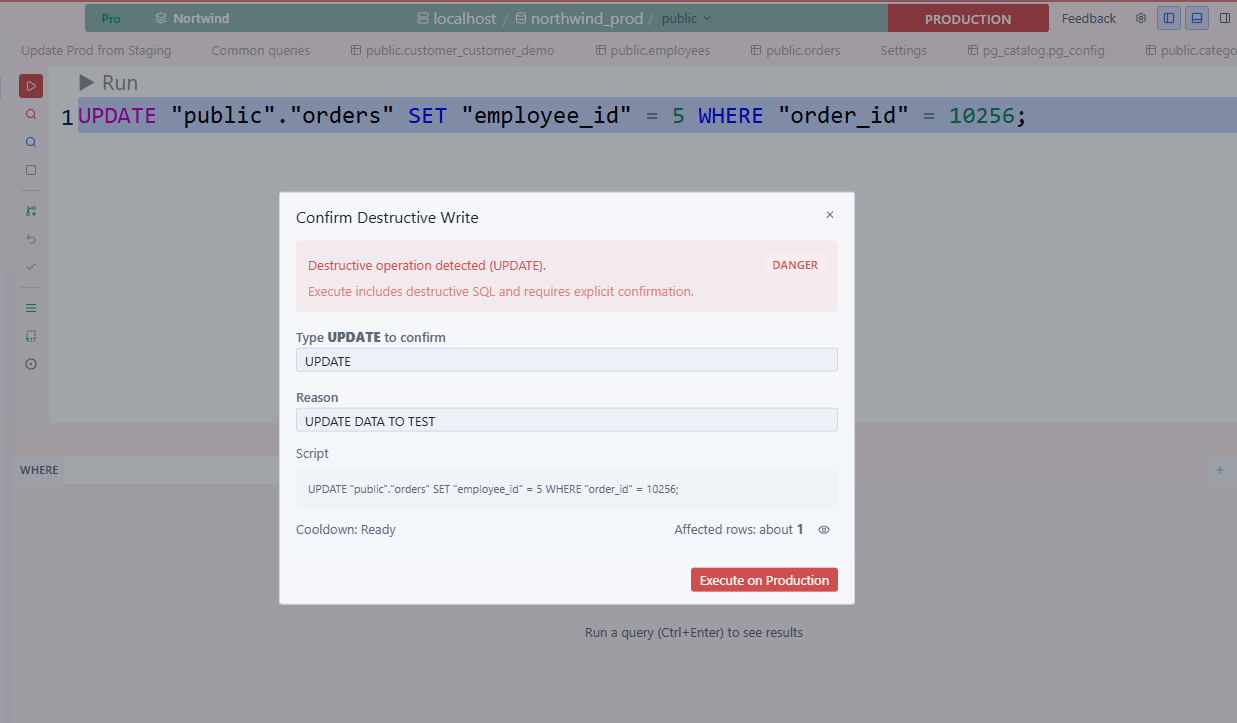Click the plus icon on the WHERE filter row
The width and height of the screenshot is (1237, 723).
click(1219, 470)
